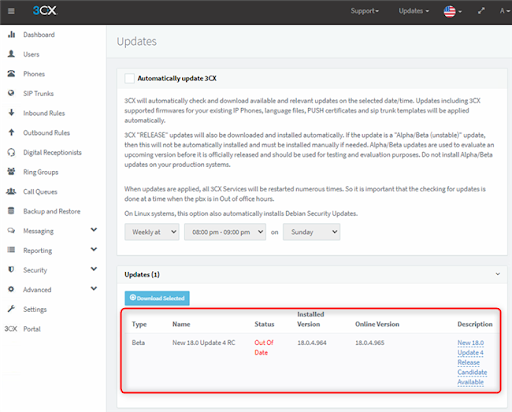The width and height of the screenshot is (512, 412).
Task: Click the Outbound Rules up-arrow icon
Action: pyautogui.click(x=11, y=132)
